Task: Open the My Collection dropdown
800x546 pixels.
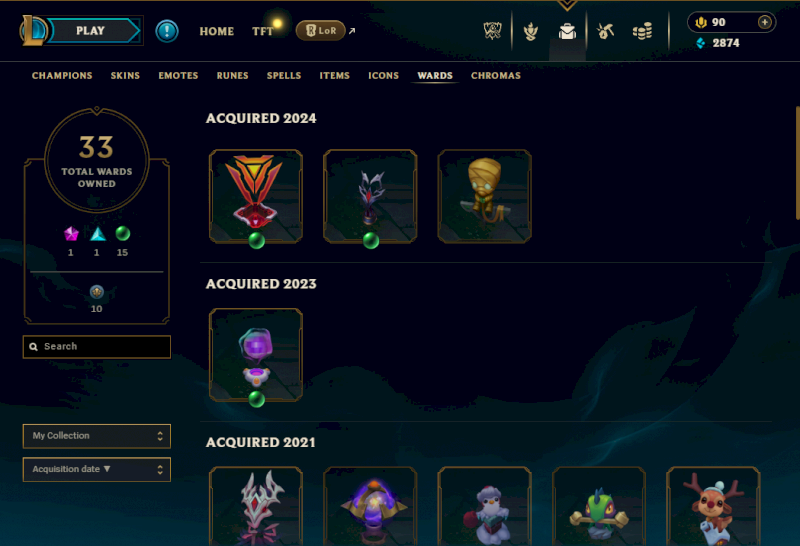Action: 97,436
